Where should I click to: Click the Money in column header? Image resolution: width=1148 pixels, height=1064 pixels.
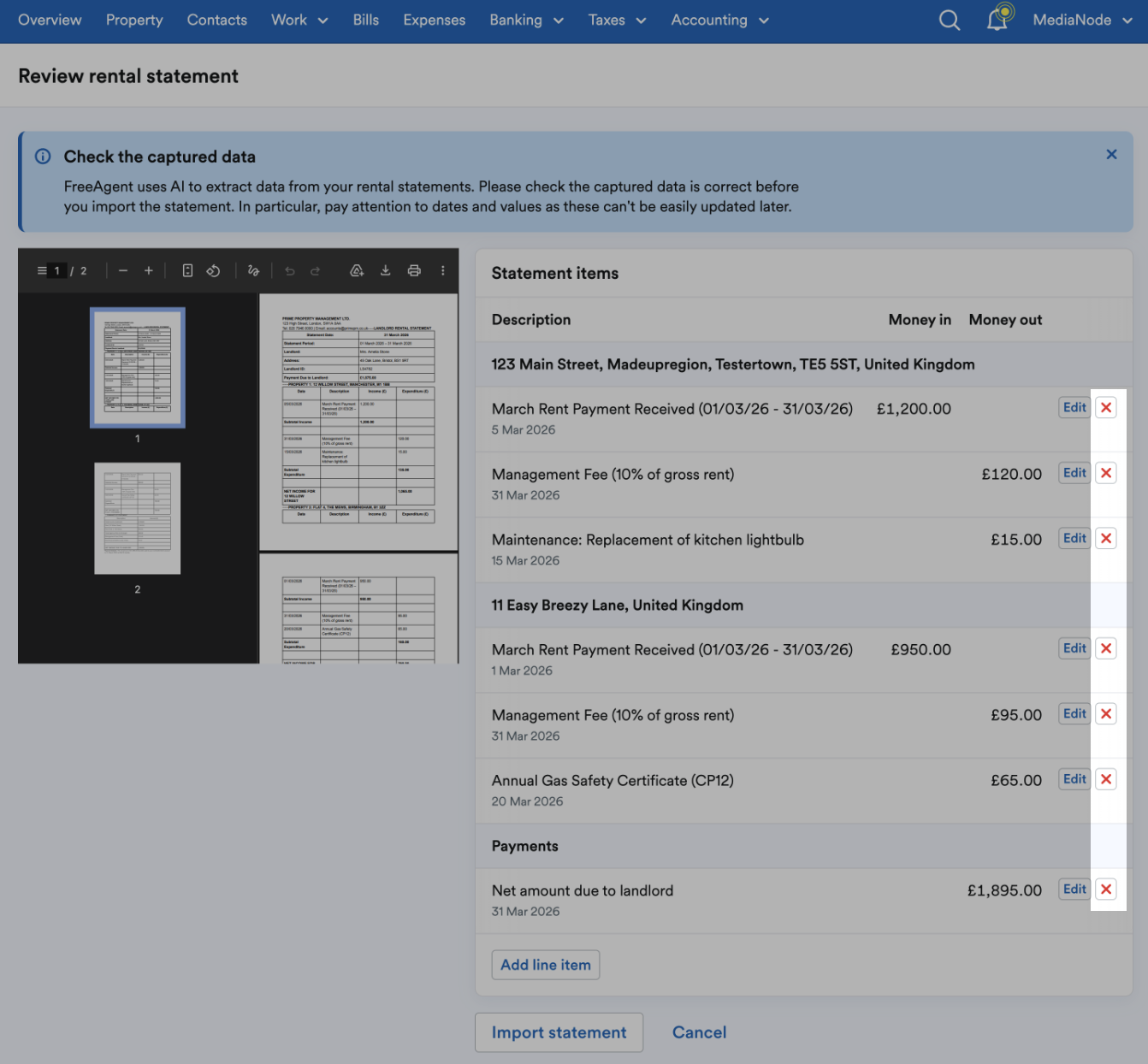coord(920,320)
